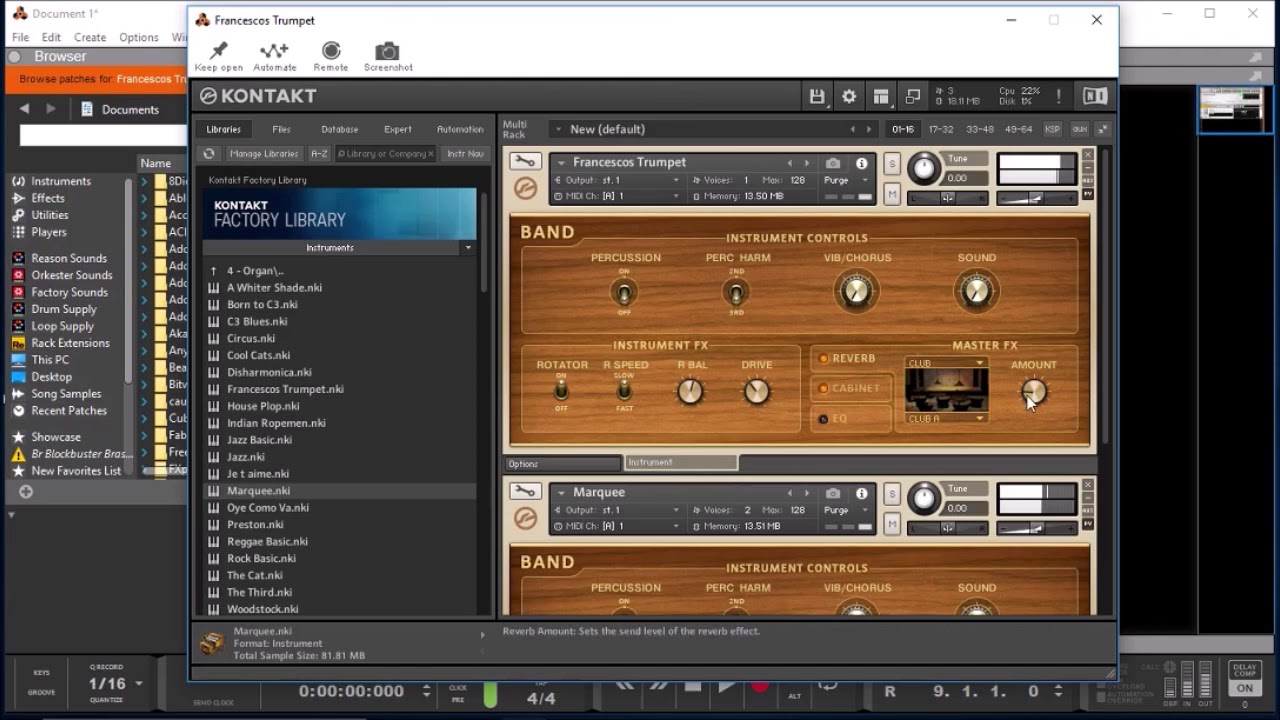Add new browser location plus icon

coord(26,491)
